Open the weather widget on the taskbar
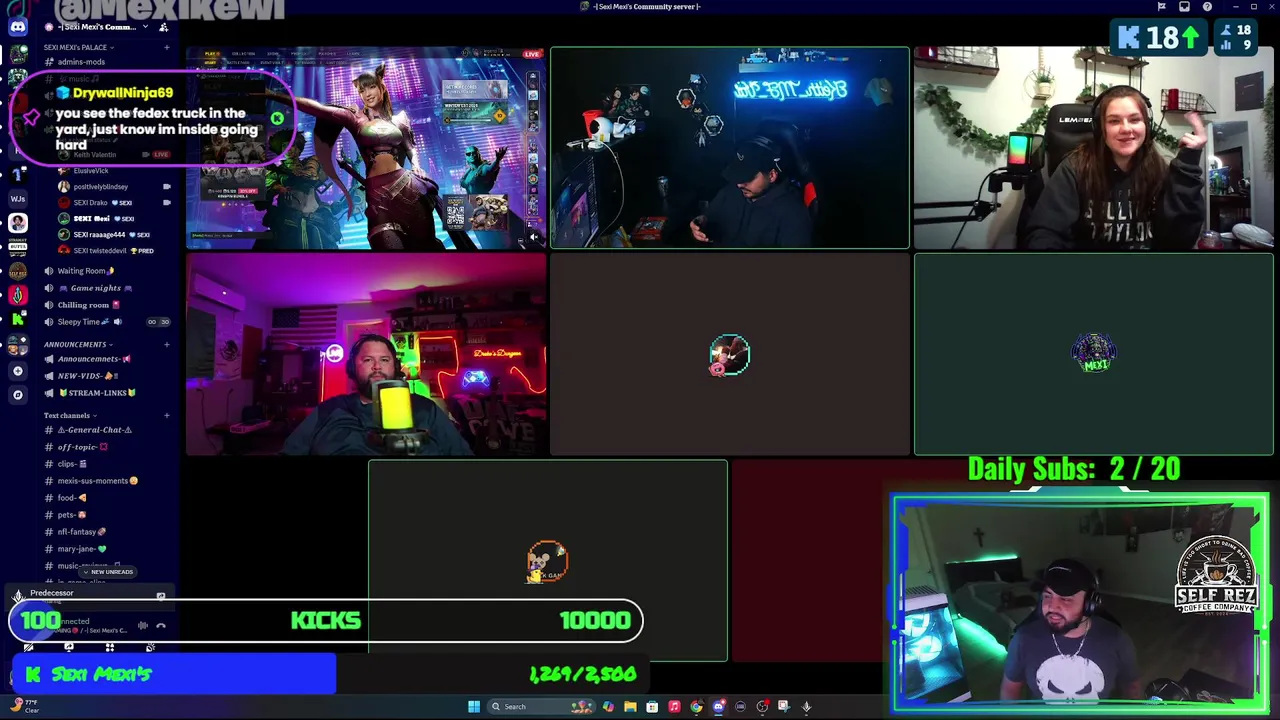 [x=24, y=706]
